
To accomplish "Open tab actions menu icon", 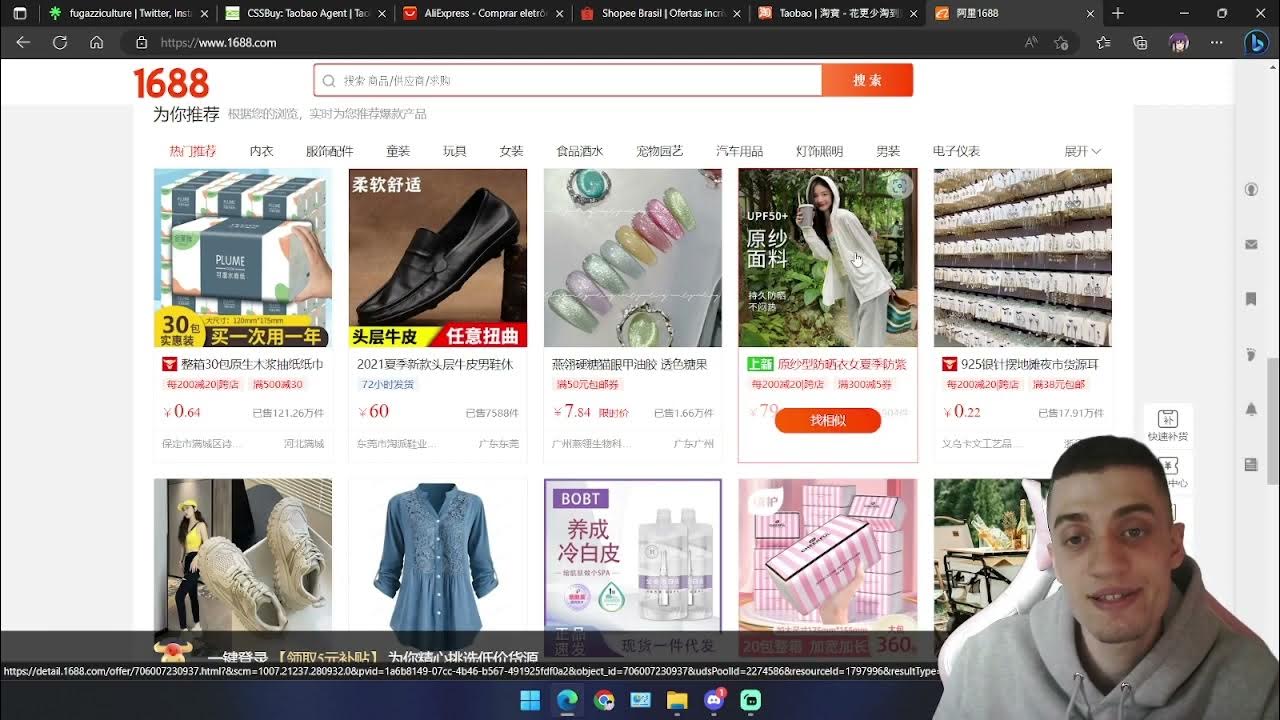I will coord(19,13).
